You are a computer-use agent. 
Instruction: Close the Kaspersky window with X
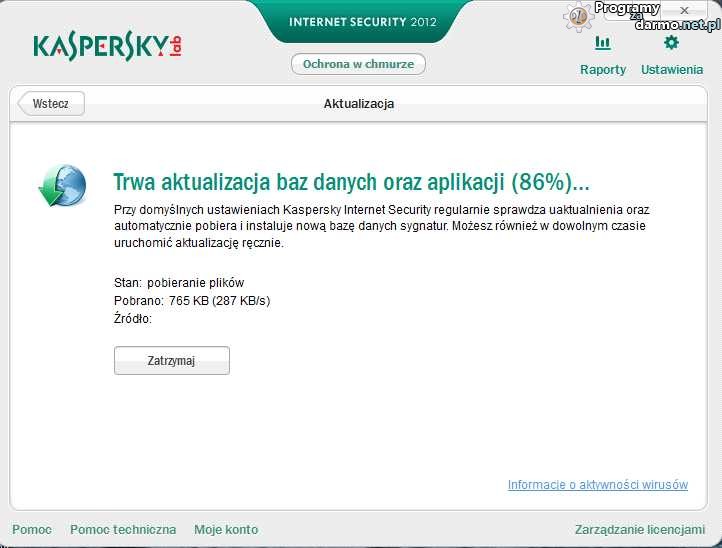tap(684, 10)
